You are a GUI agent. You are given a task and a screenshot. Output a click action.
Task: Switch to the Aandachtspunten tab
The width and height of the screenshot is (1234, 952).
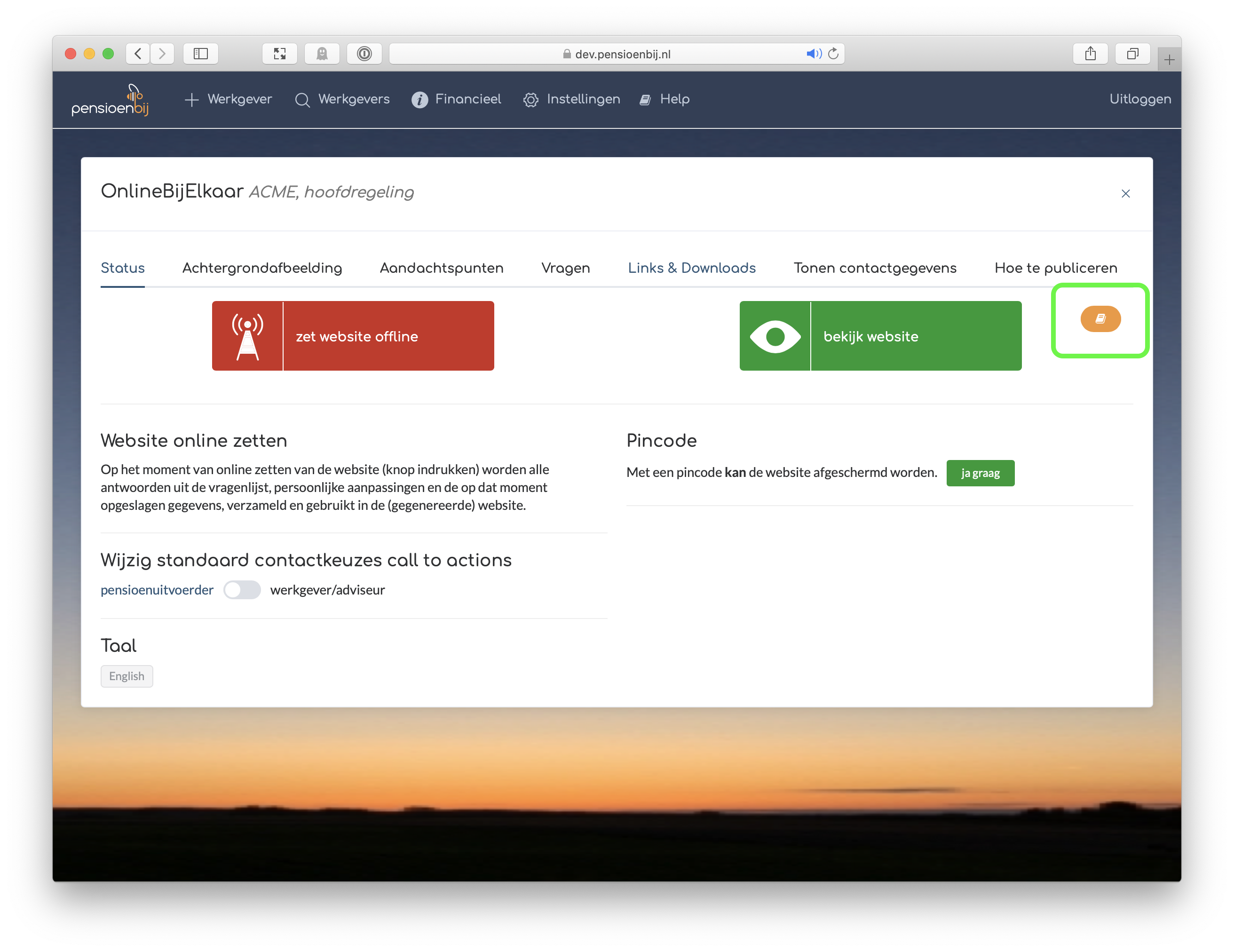[x=441, y=268]
